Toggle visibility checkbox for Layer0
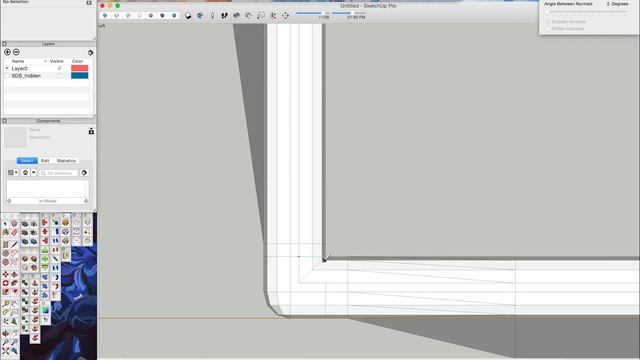 click(x=60, y=68)
